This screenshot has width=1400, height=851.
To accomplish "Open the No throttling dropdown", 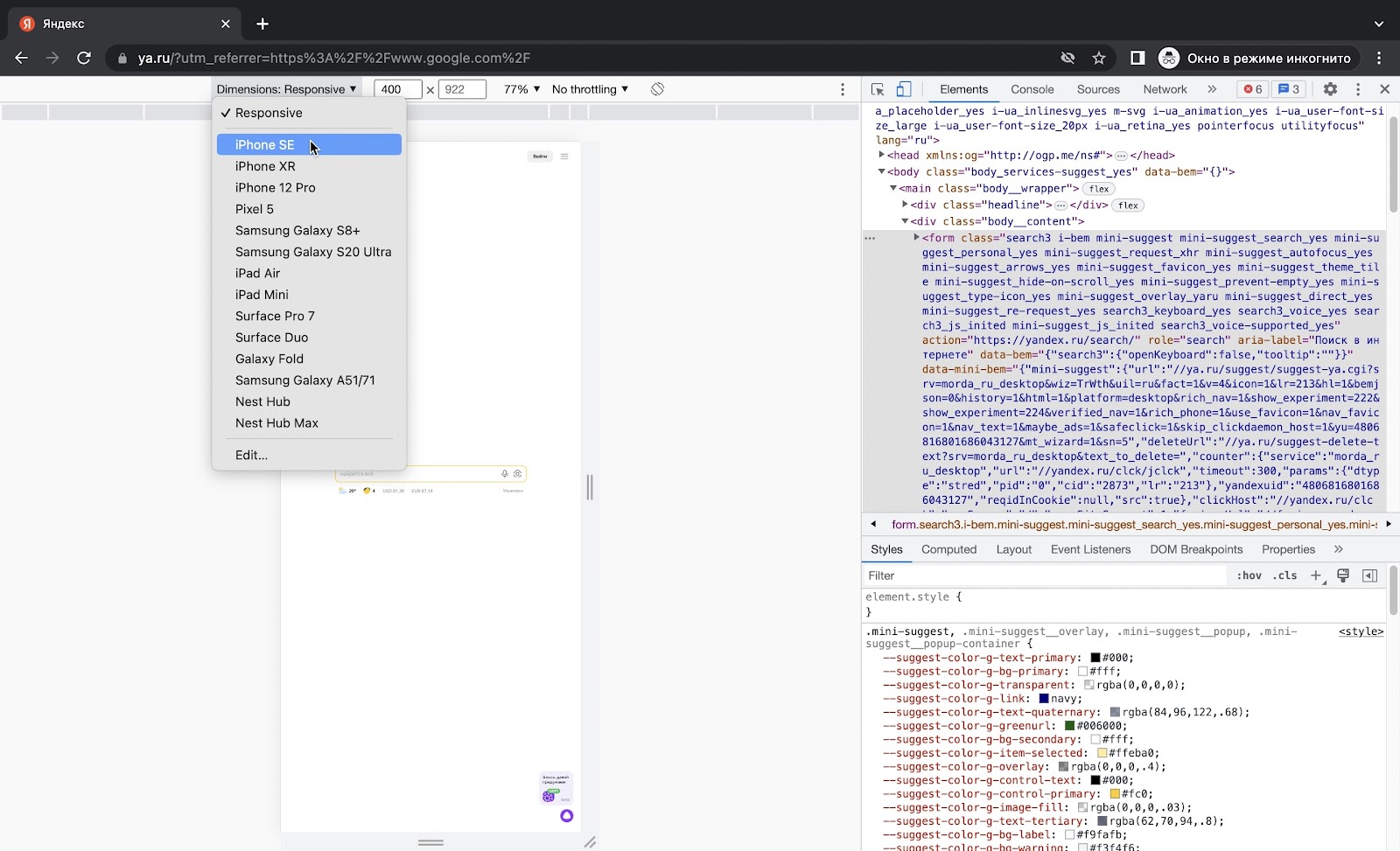I will (x=590, y=89).
